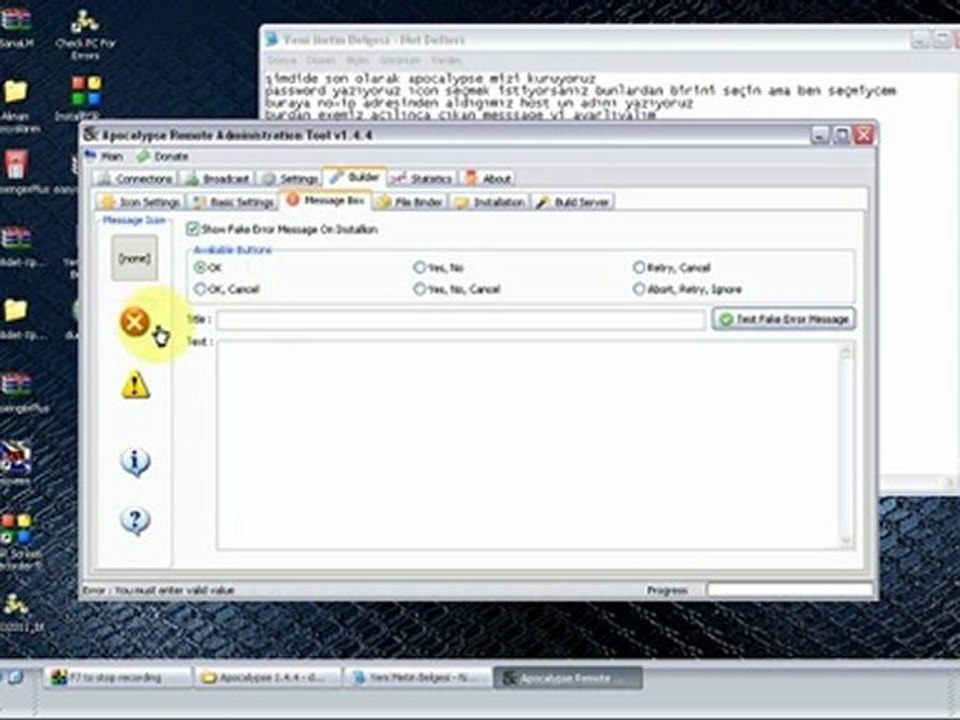Viewport: 960px width, 720px height.
Task: Select the Message Box sub-tab
Action: (x=326, y=200)
